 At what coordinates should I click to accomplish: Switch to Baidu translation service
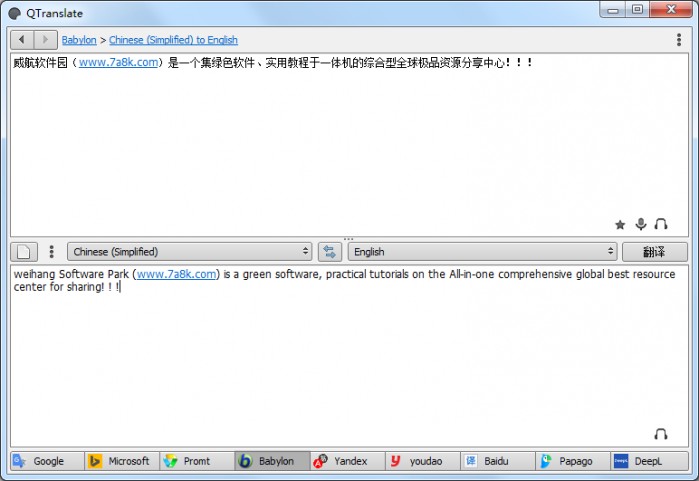coord(498,461)
